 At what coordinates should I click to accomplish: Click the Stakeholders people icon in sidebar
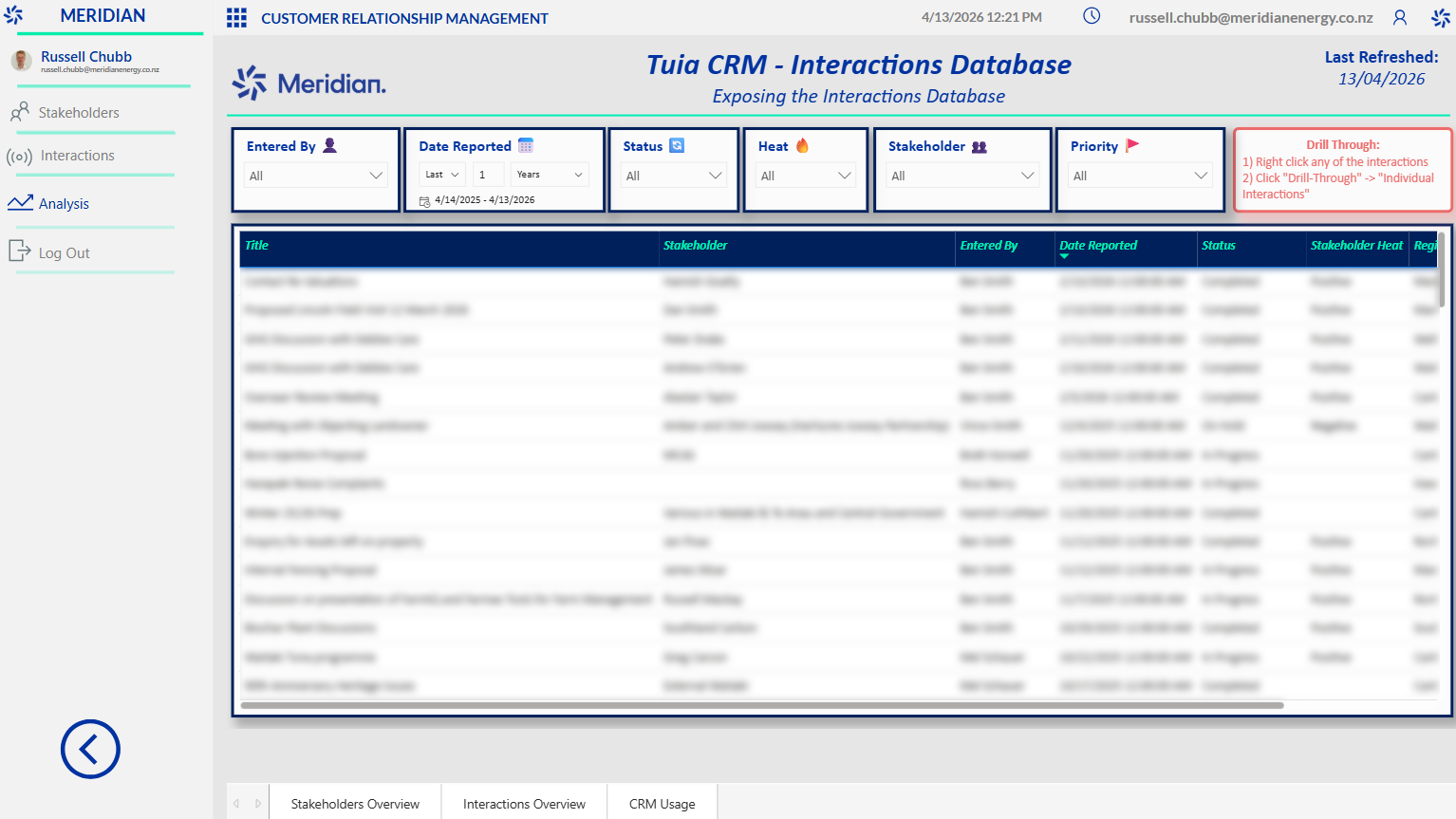[x=19, y=112]
